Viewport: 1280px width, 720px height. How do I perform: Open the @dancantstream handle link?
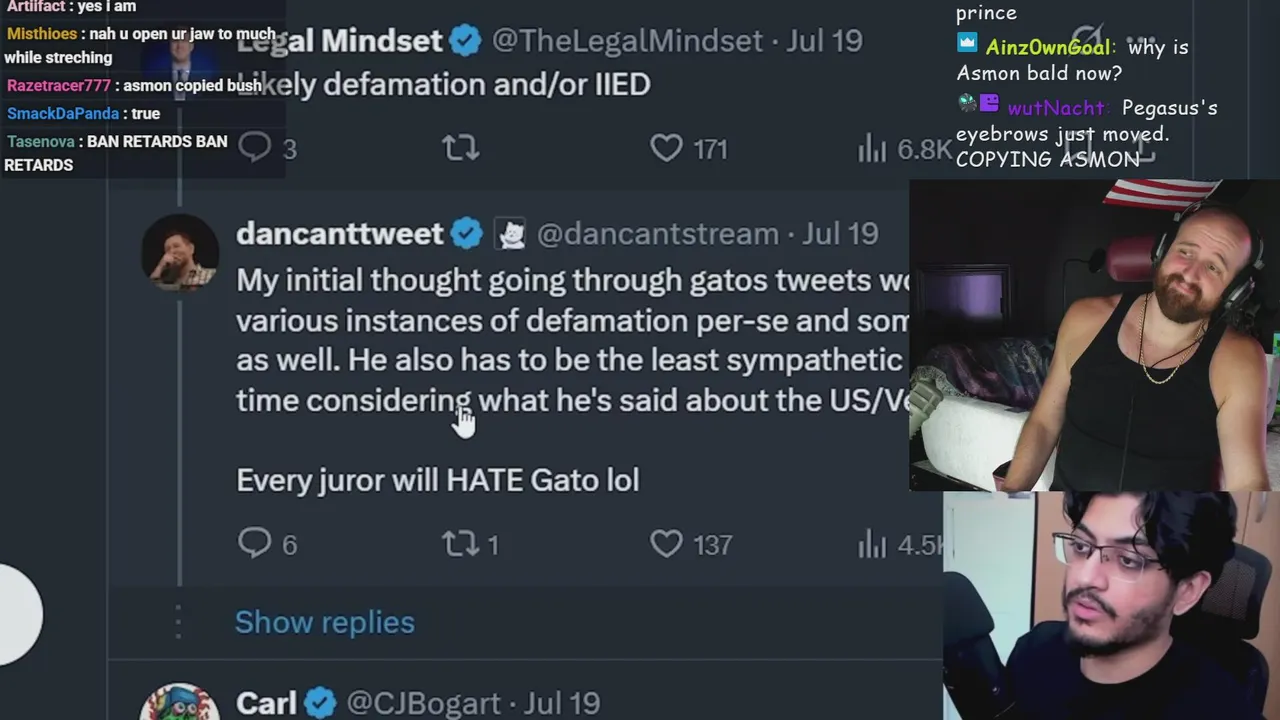[x=658, y=234]
